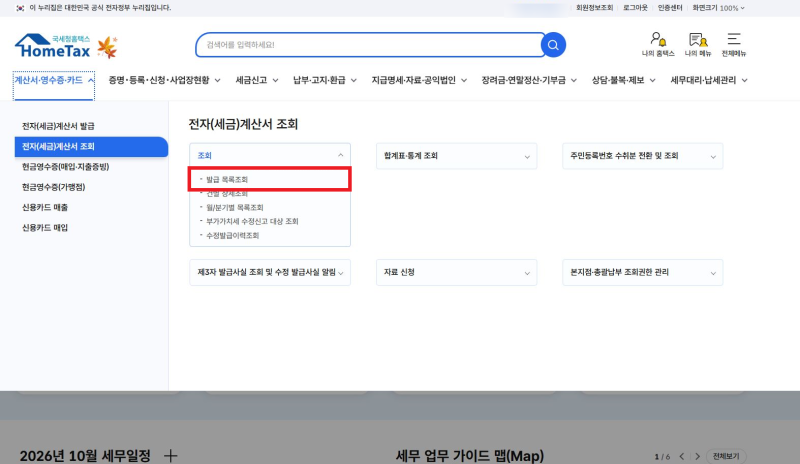800x464 pixels.
Task: Open 인증센터 link
Action: pos(670,8)
